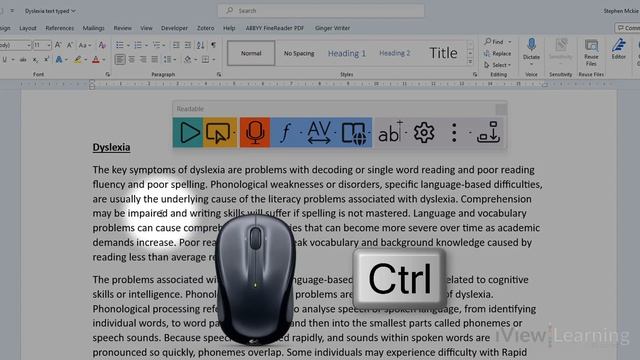The height and width of the screenshot is (360, 640).
Task: Open Readable ab text cursor tool
Action: 390,133
